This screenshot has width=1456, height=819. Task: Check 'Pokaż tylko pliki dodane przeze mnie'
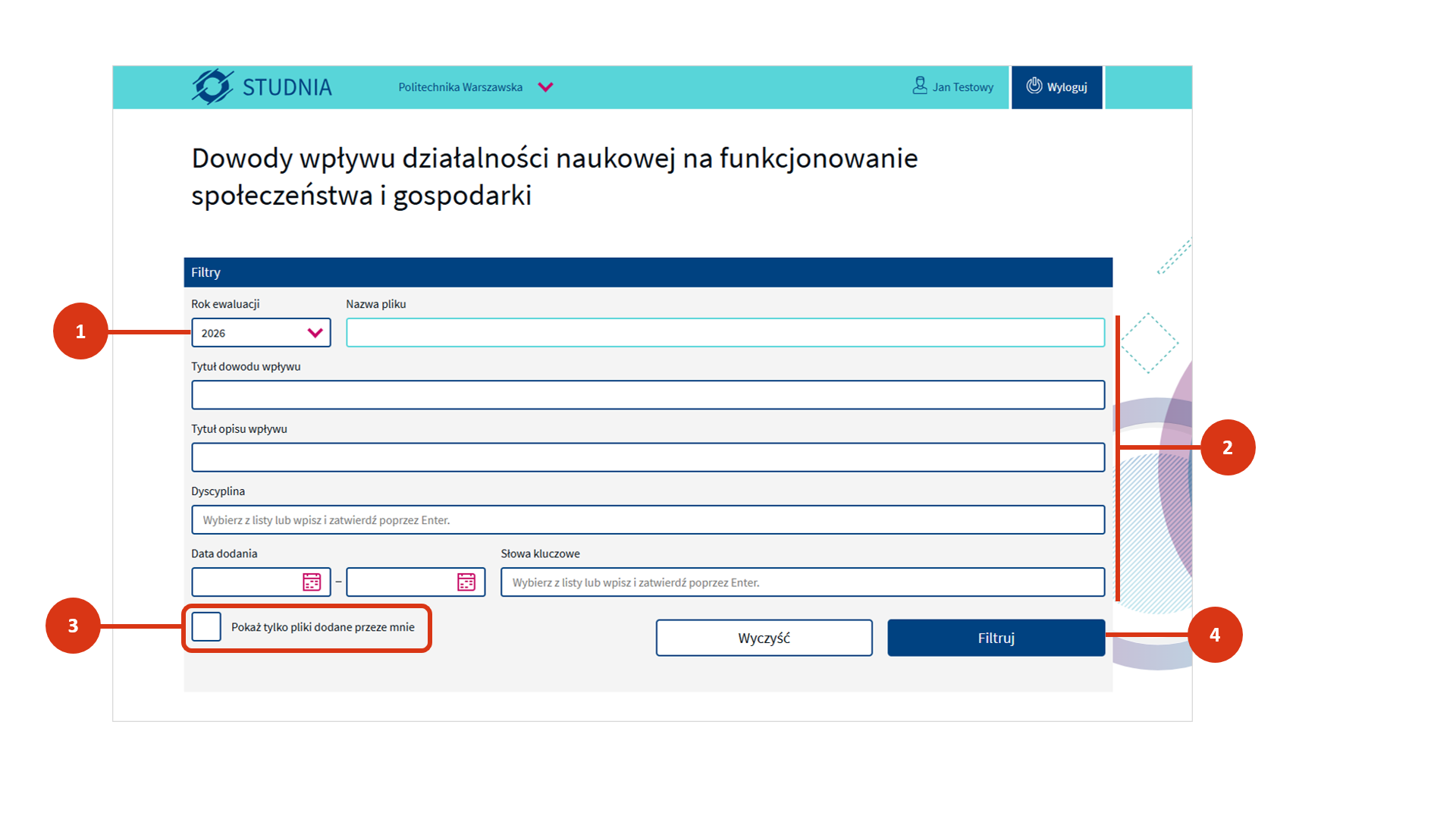pos(206,626)
